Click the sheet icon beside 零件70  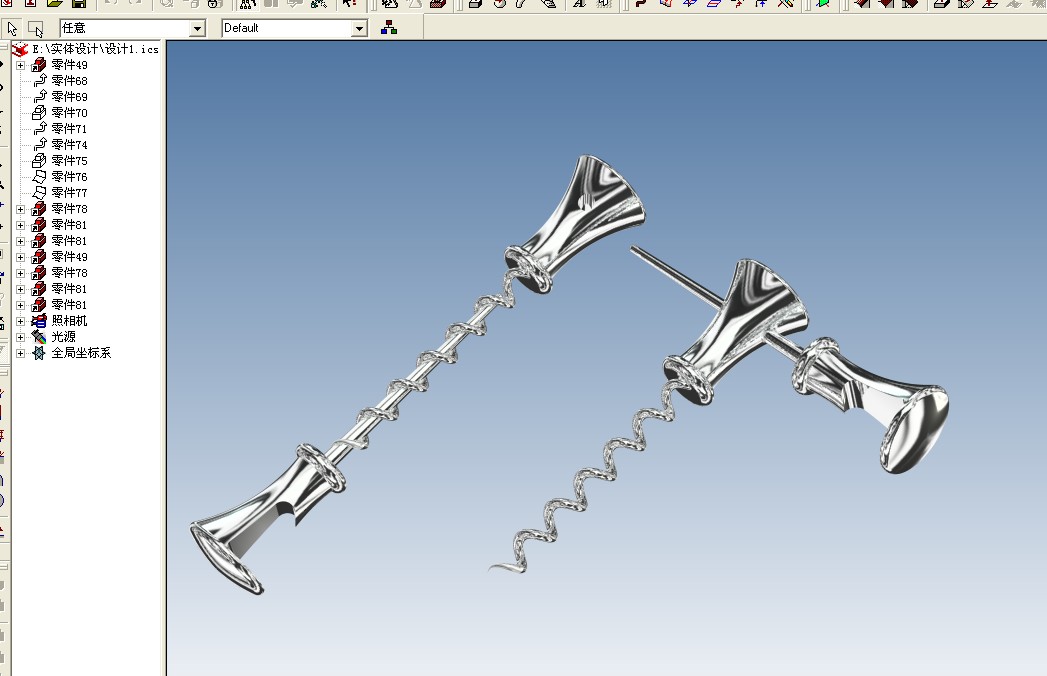(39, 113)
